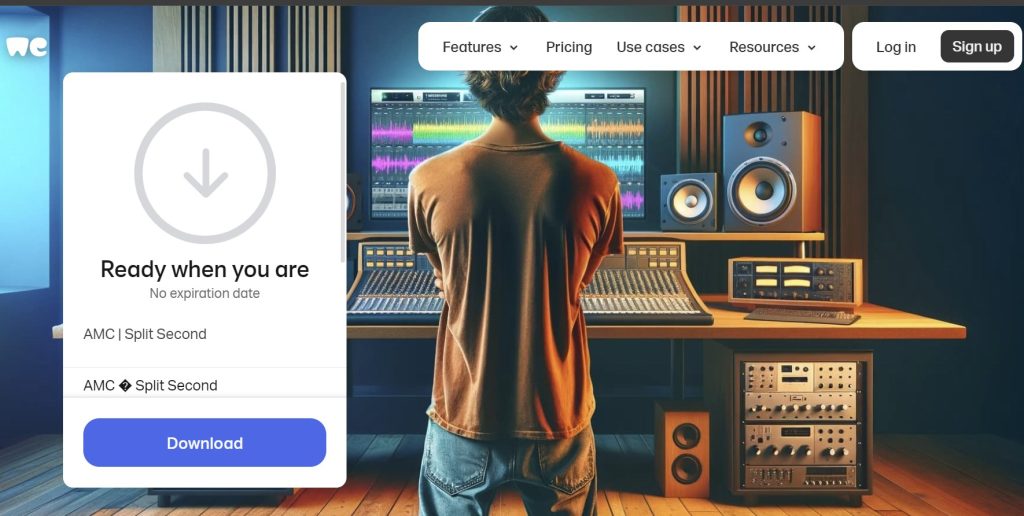The image size is (1024, 516).
Task: Click the blue Download button
Action: (x=204, y=443)
